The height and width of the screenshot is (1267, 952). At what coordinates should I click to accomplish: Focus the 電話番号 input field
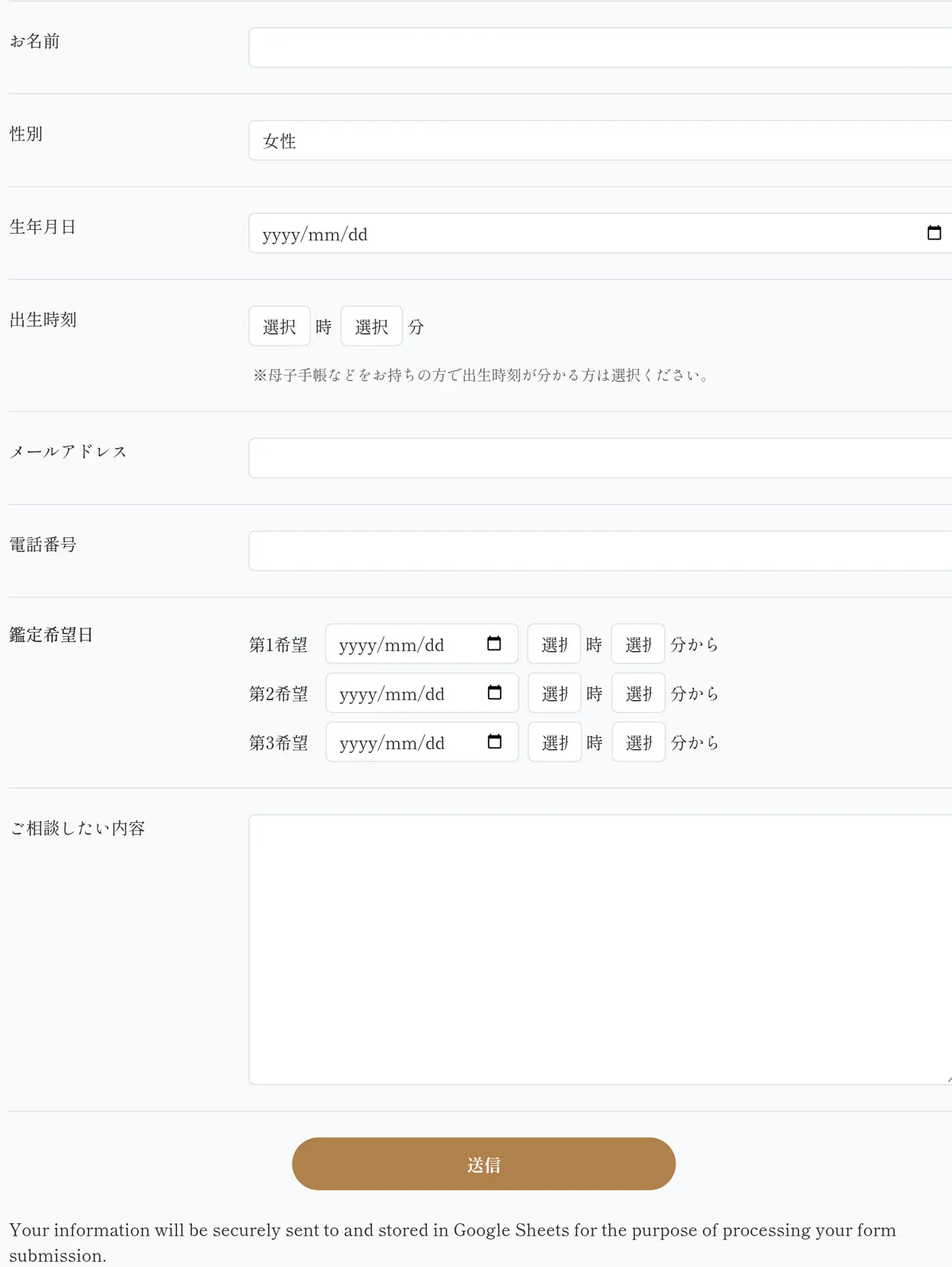(x=600, y=551)
